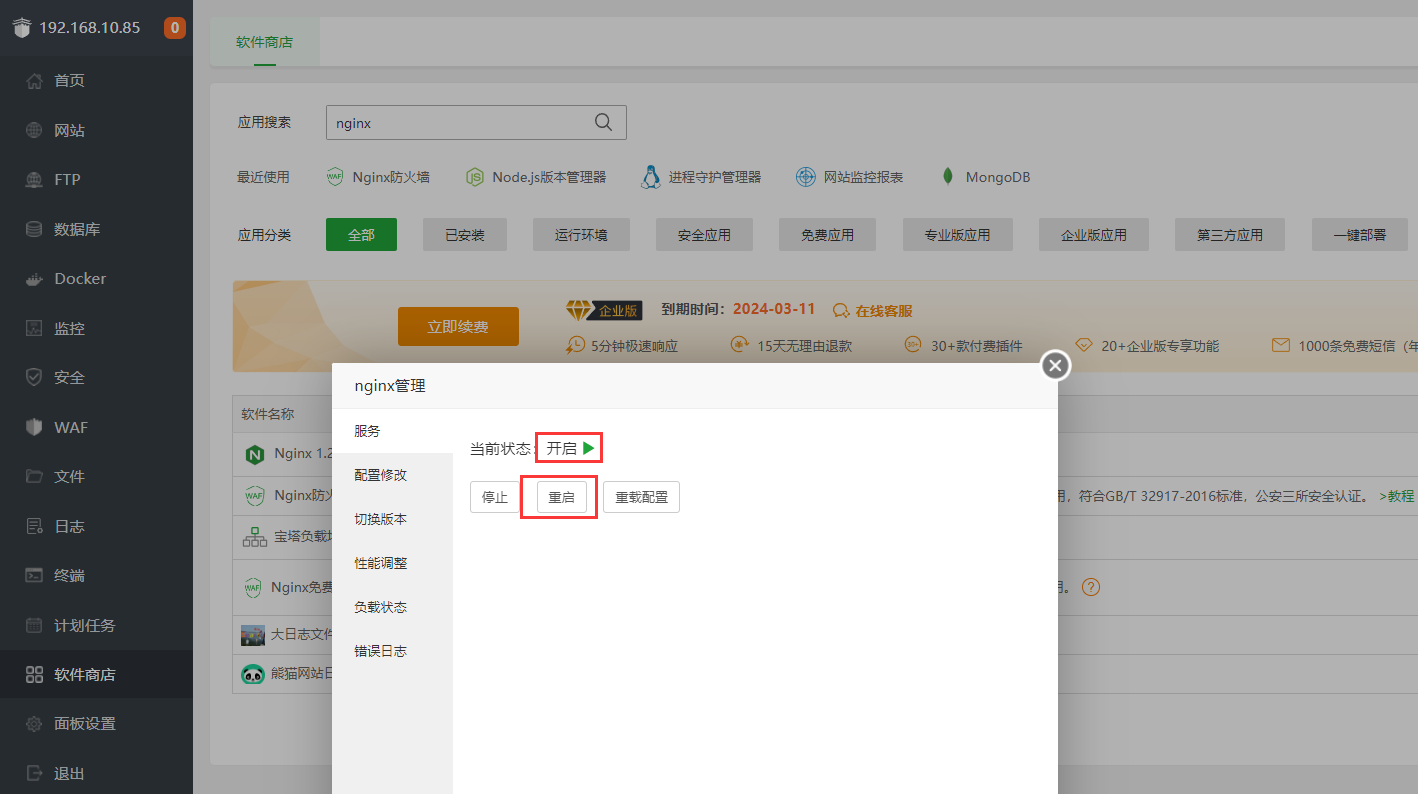The height and width of the screenshot is (794, 1418).
Task: Select 软件商店 in the sidebar
Action: (96, 675)
